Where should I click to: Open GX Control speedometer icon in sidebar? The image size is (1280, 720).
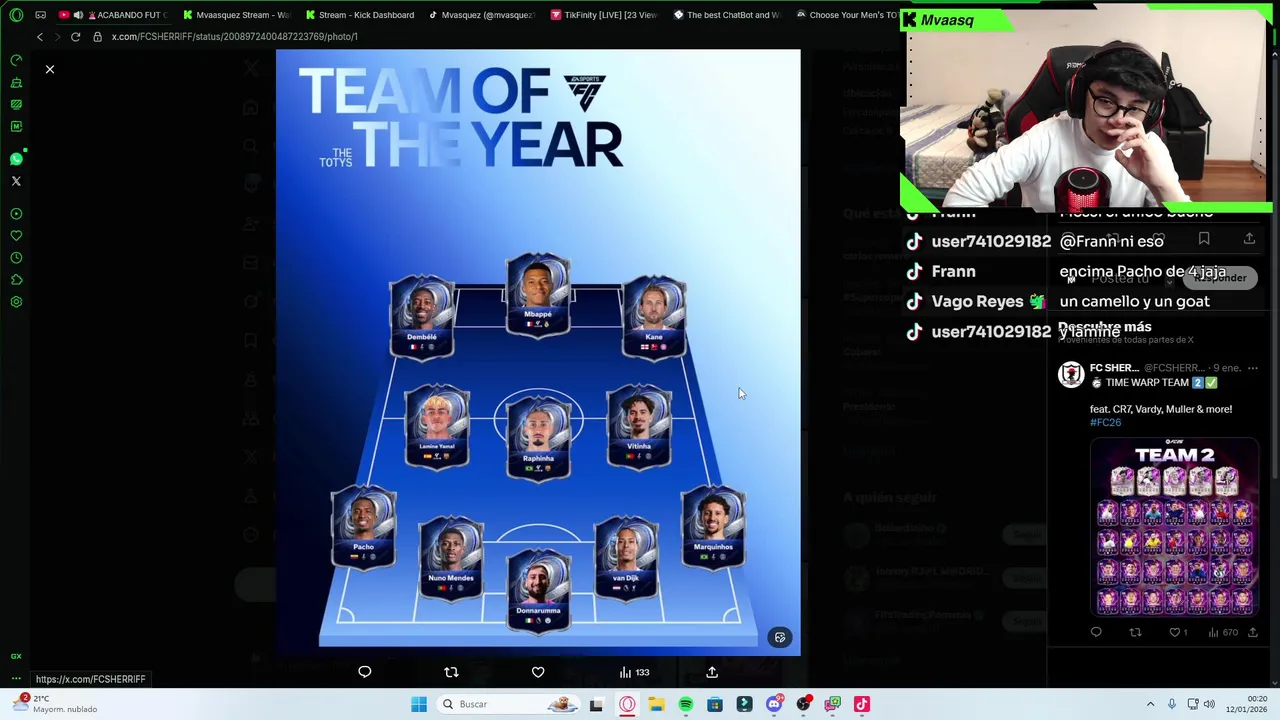point(16,60)
